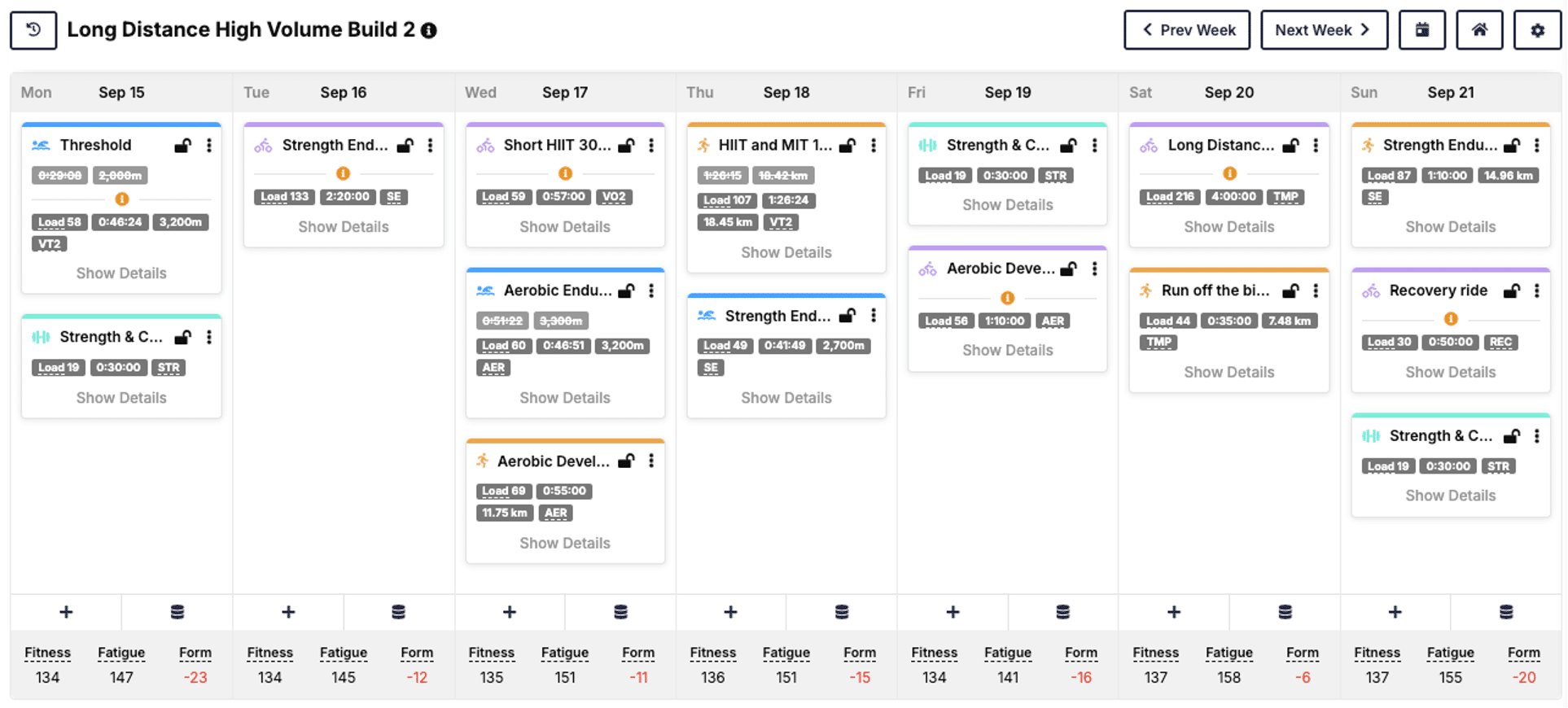Open the calendar date picker icon
This screenshot has height=708, width=1568.
[x=1421, y=30]
